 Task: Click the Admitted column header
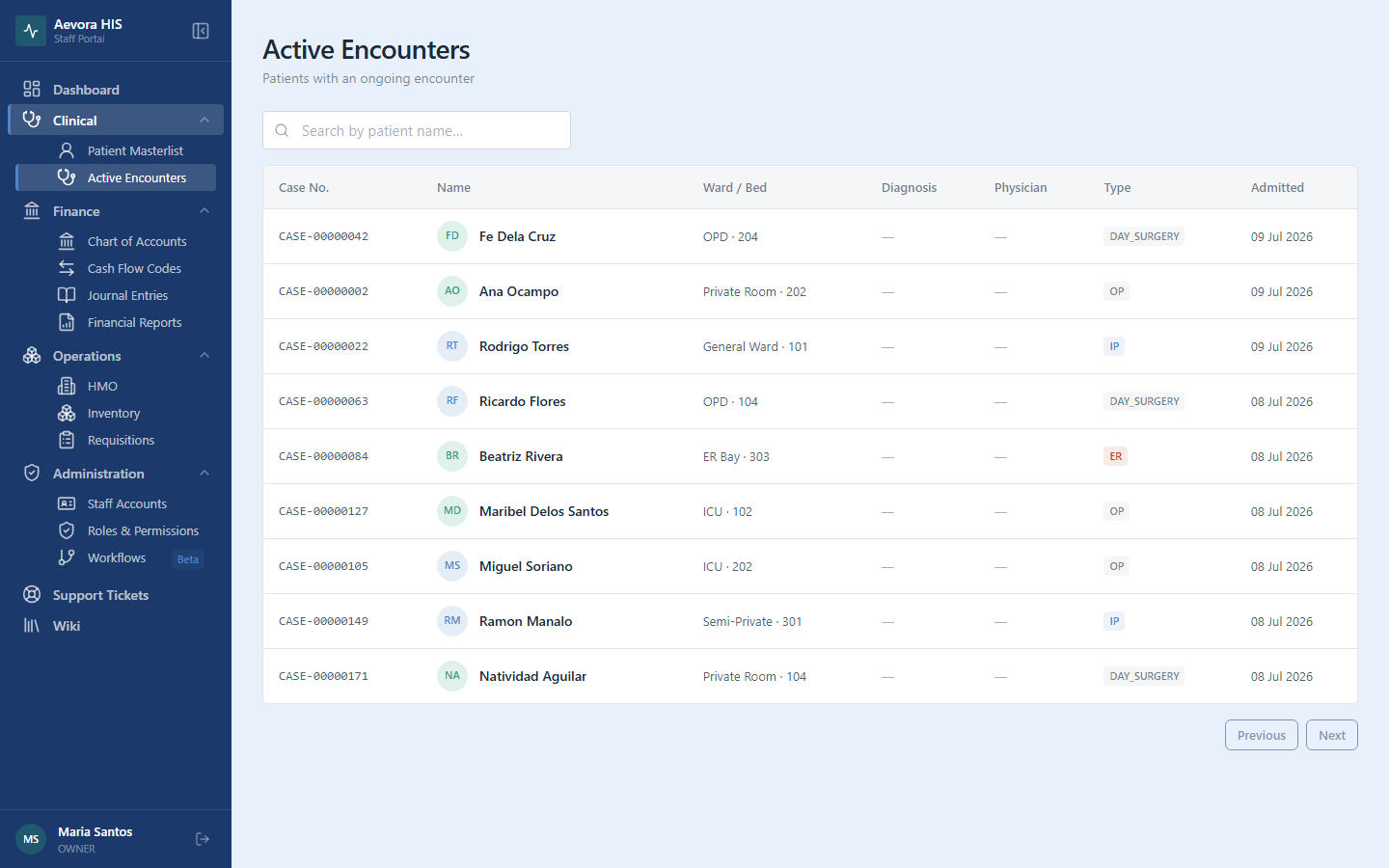click(1277, 188)
